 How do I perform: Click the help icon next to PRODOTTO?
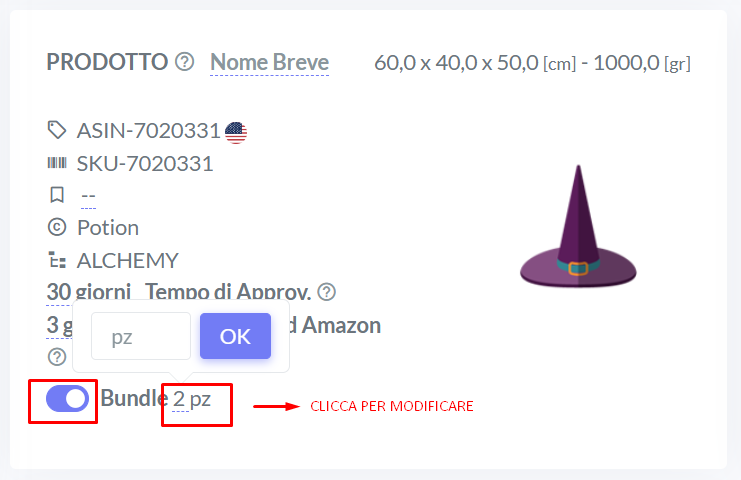tap(184, 61)
